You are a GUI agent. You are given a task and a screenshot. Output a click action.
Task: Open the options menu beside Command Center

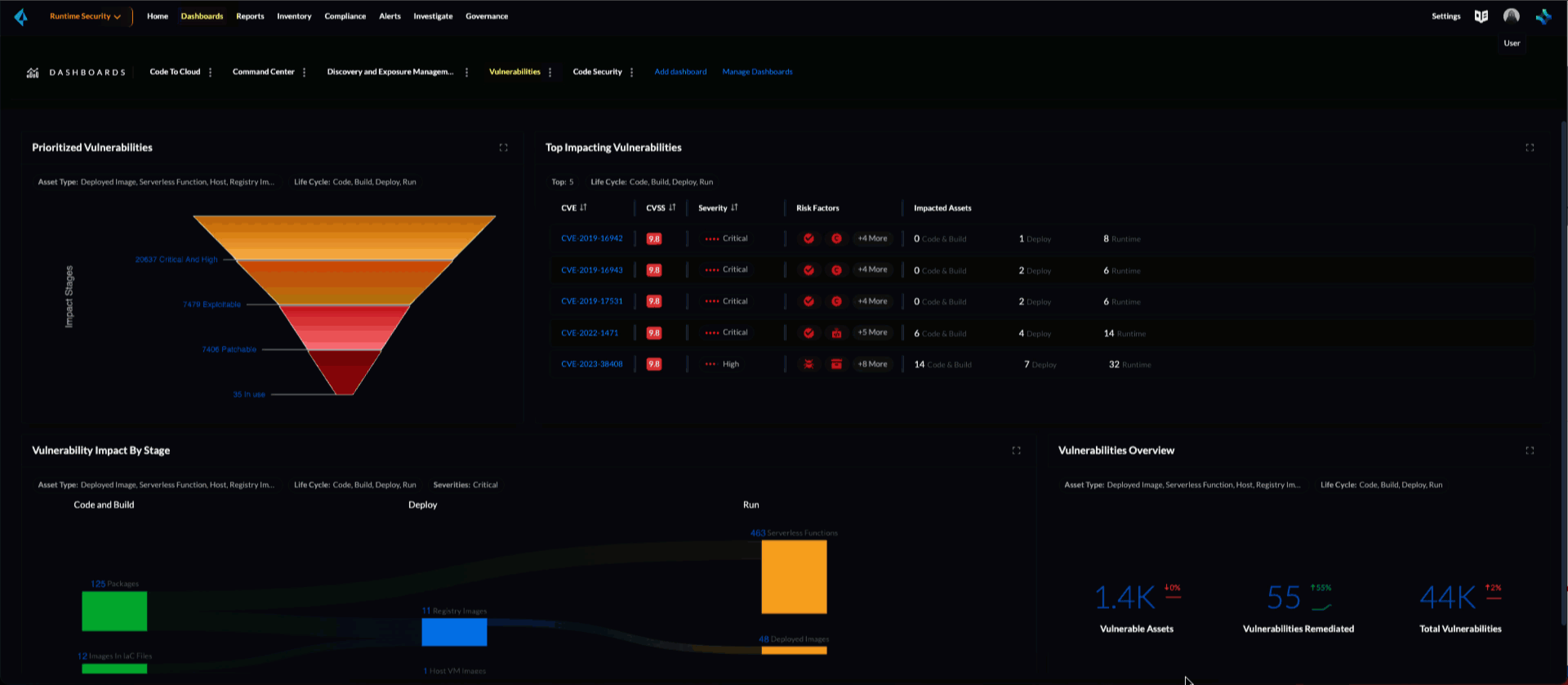[x=305, y=73]
